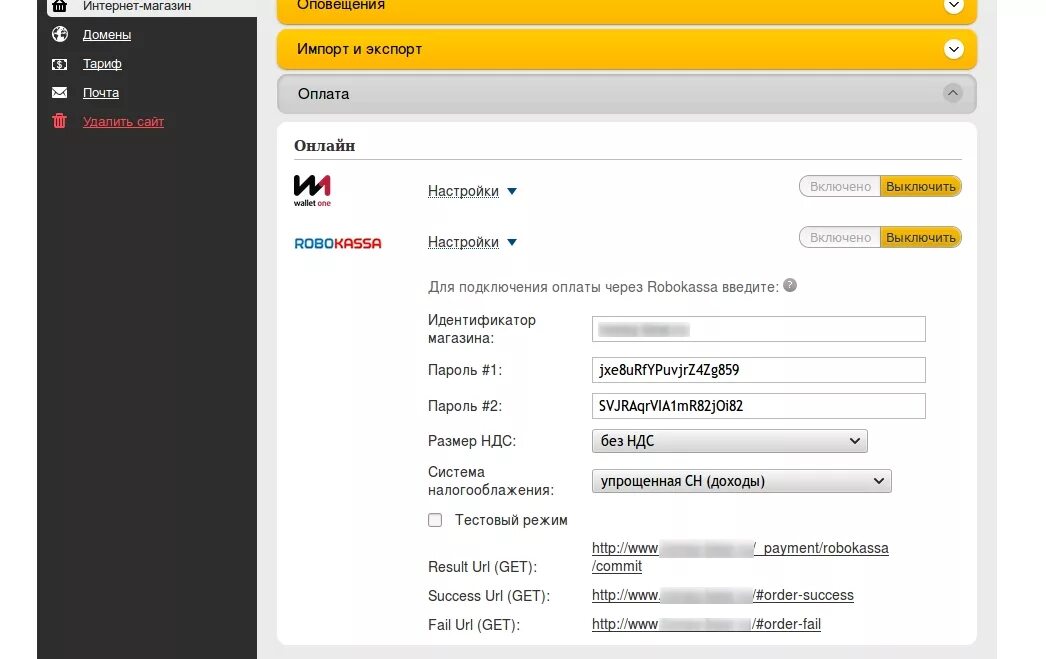Open the Robokassa help question mark

789,285
